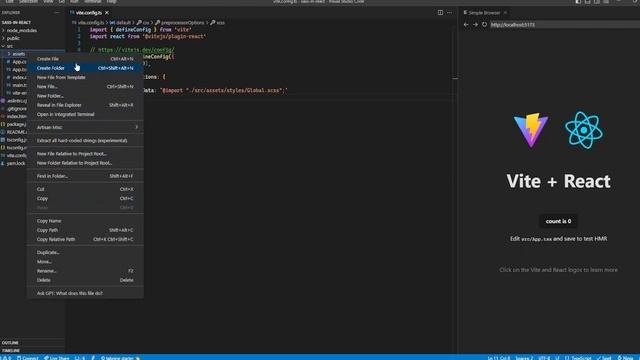Click the count is 0 button
This screenshot has height=360, width=640.
(558, 221)
